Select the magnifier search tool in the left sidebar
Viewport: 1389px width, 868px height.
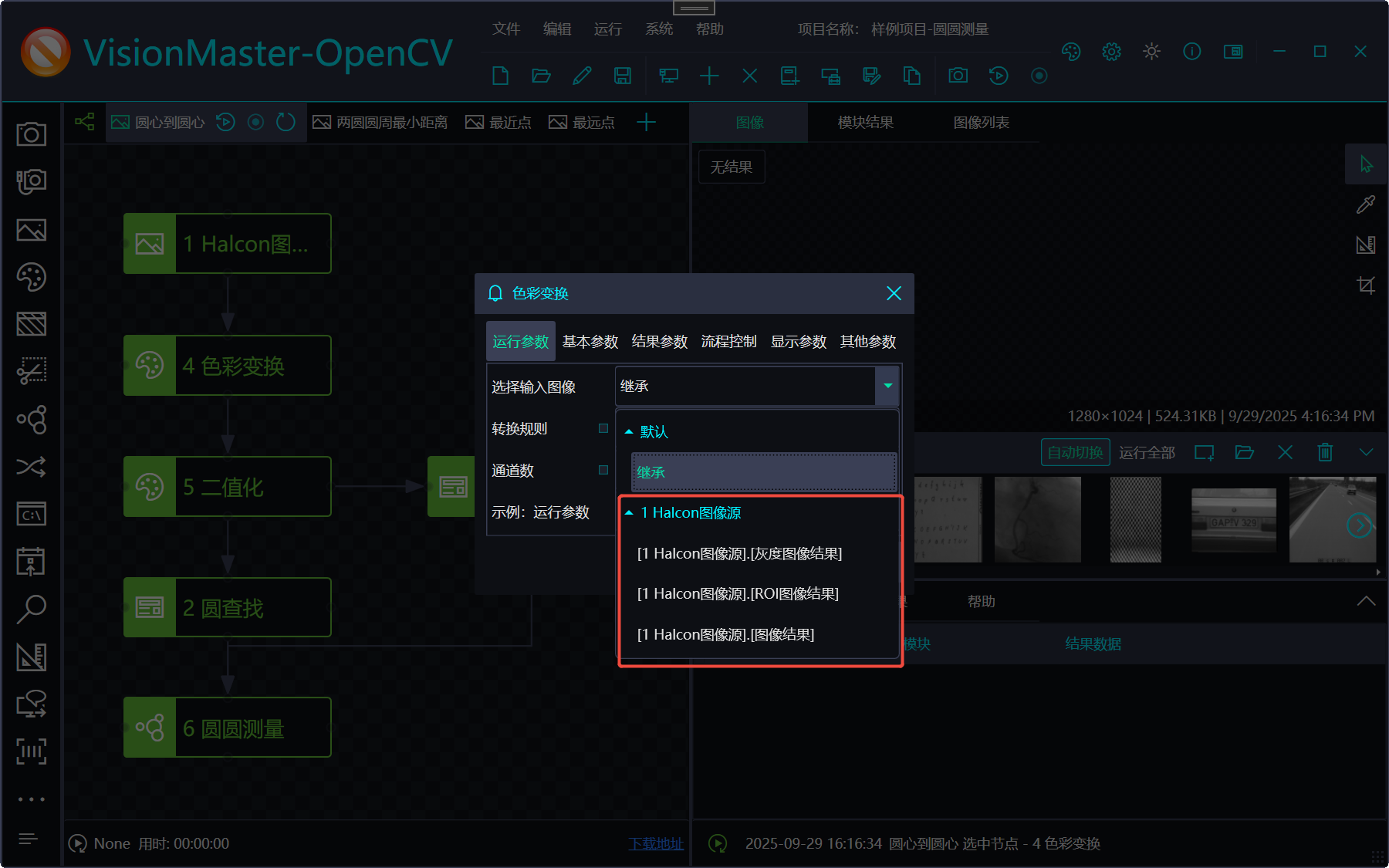[x=32, y=609]
